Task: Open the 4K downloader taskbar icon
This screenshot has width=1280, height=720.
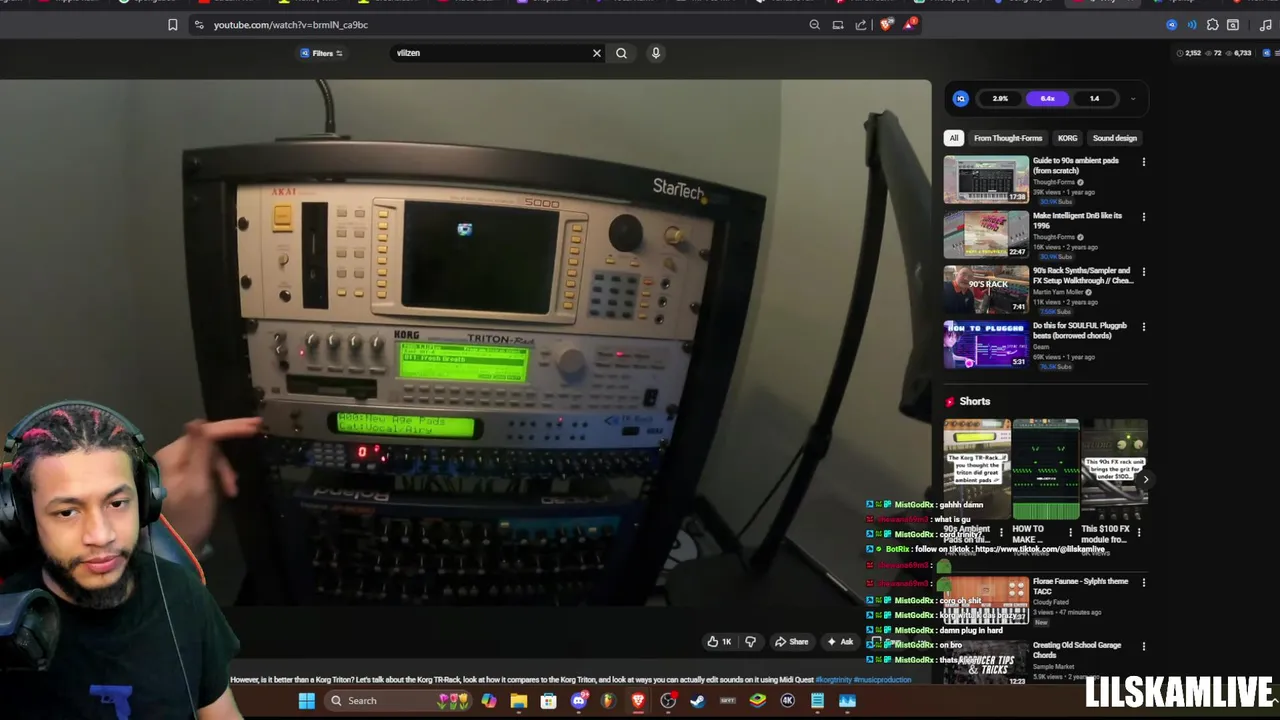Action: (787, 701)
